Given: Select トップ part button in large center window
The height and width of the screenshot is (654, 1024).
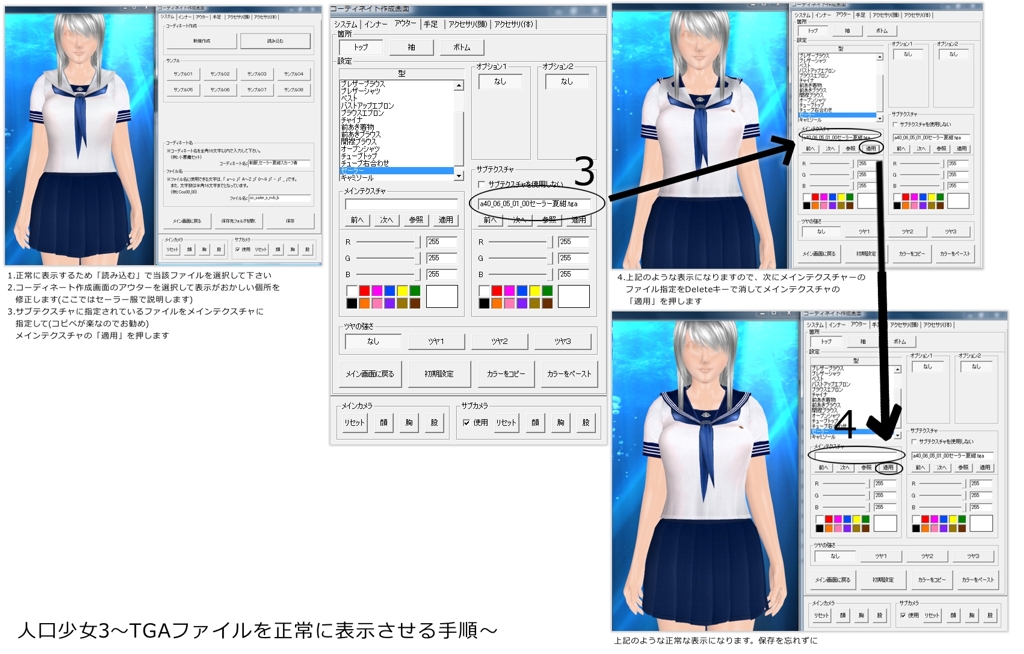Looking at the screenshot, I should [360, 47].
